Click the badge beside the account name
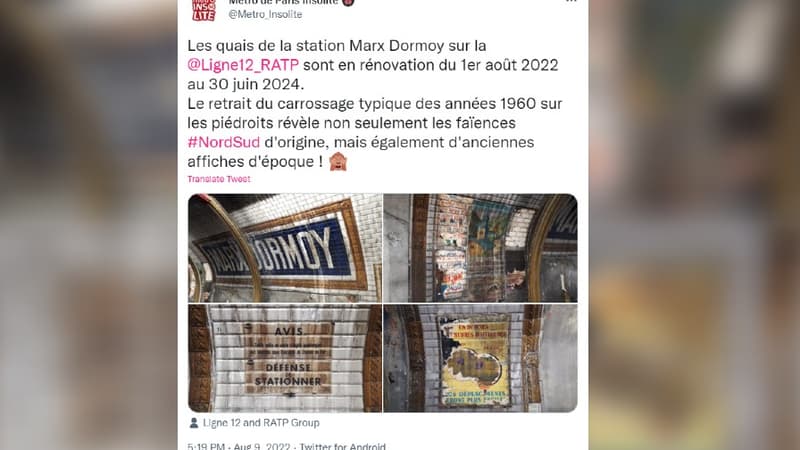This screenshot has height=450, width=800. (x=348, y=2)
